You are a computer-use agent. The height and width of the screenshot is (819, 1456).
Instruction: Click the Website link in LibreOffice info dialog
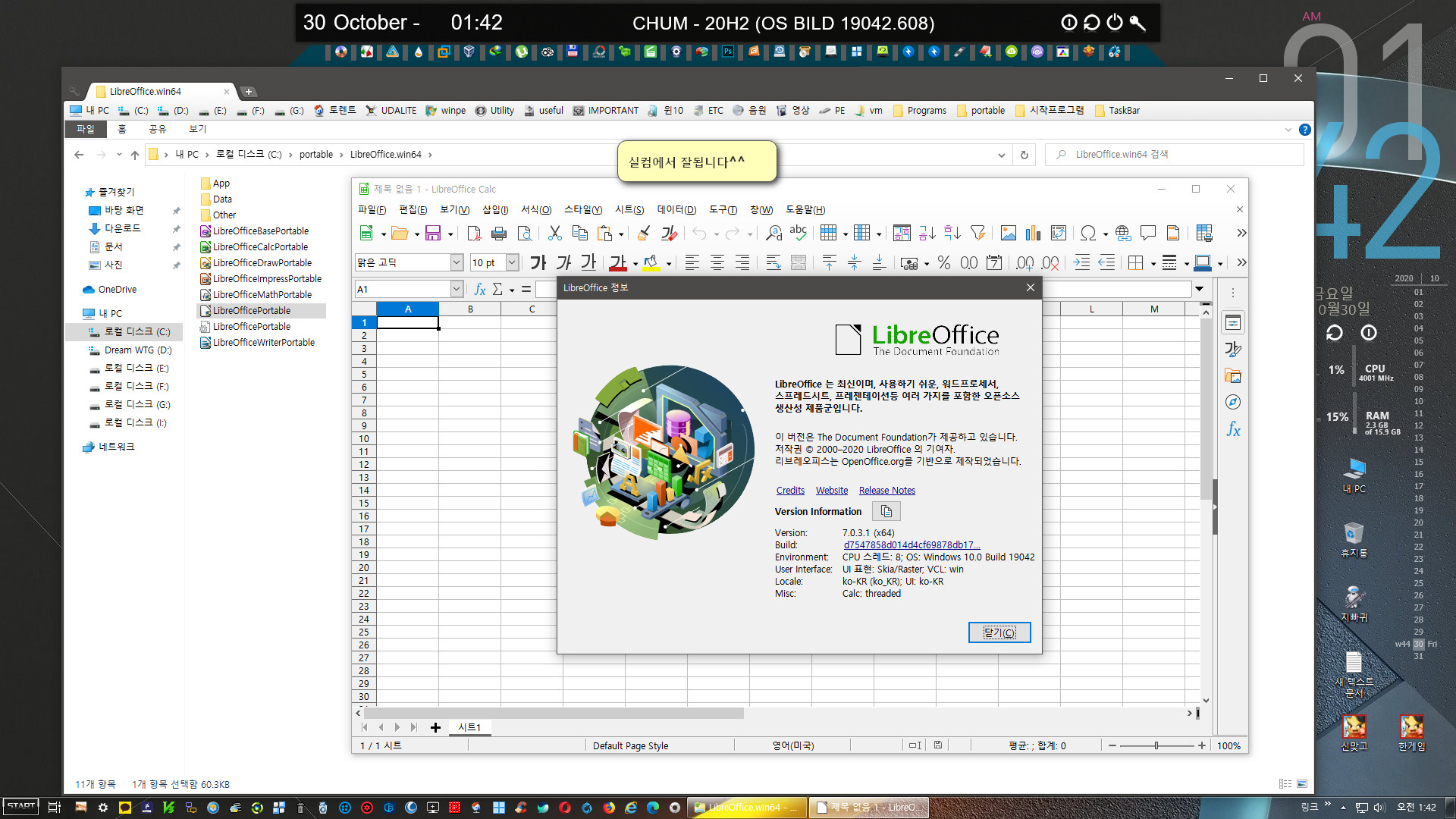pyautogui.click(x=831, y=490)
